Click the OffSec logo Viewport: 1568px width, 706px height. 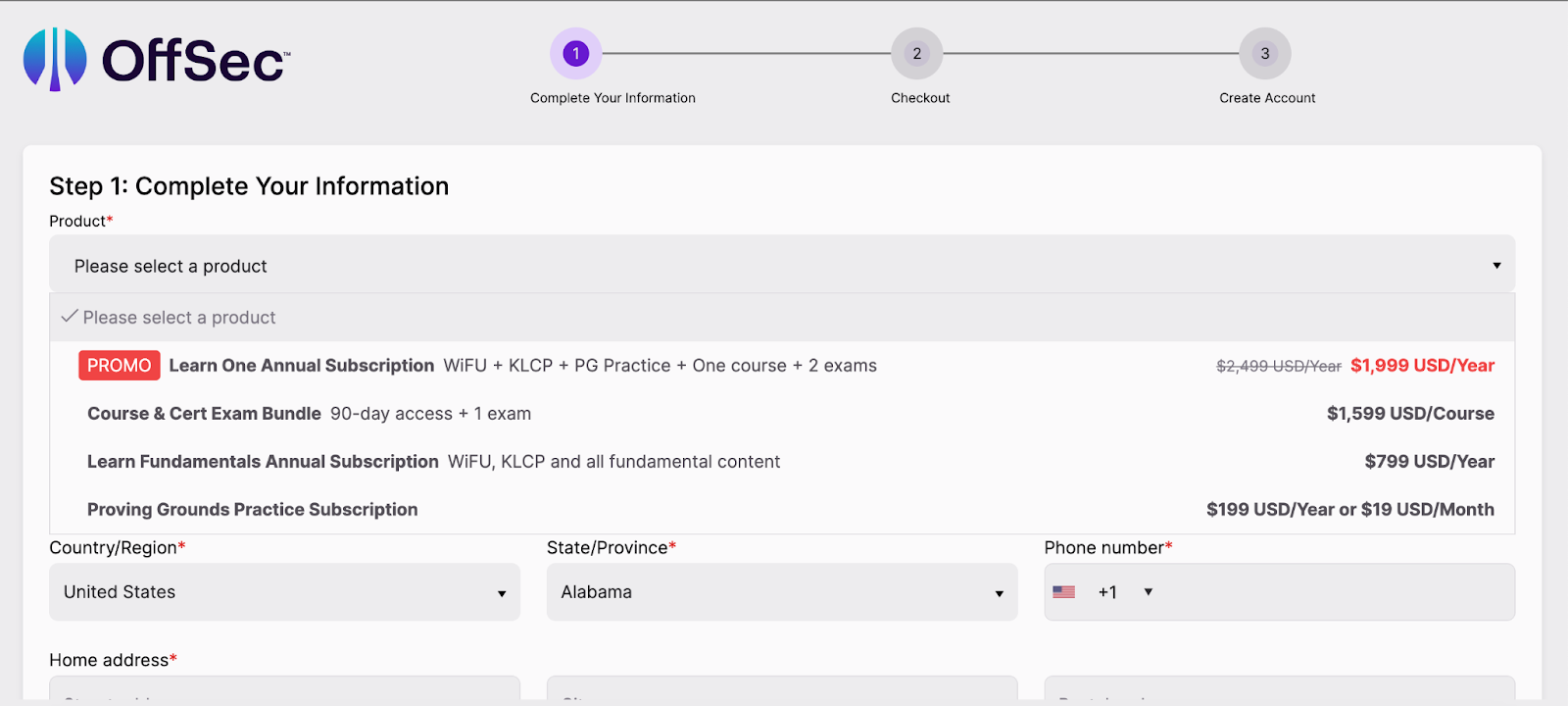click(157, 59)
